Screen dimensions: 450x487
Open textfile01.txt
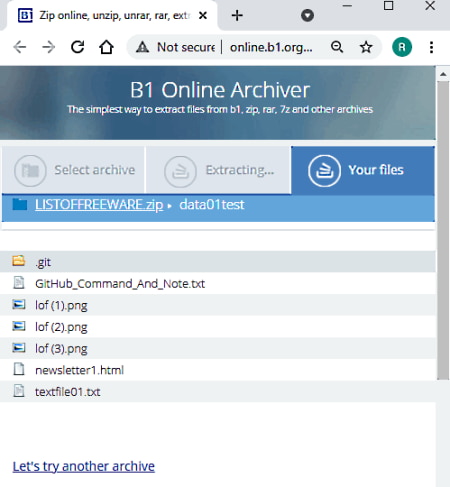[68, 392]
